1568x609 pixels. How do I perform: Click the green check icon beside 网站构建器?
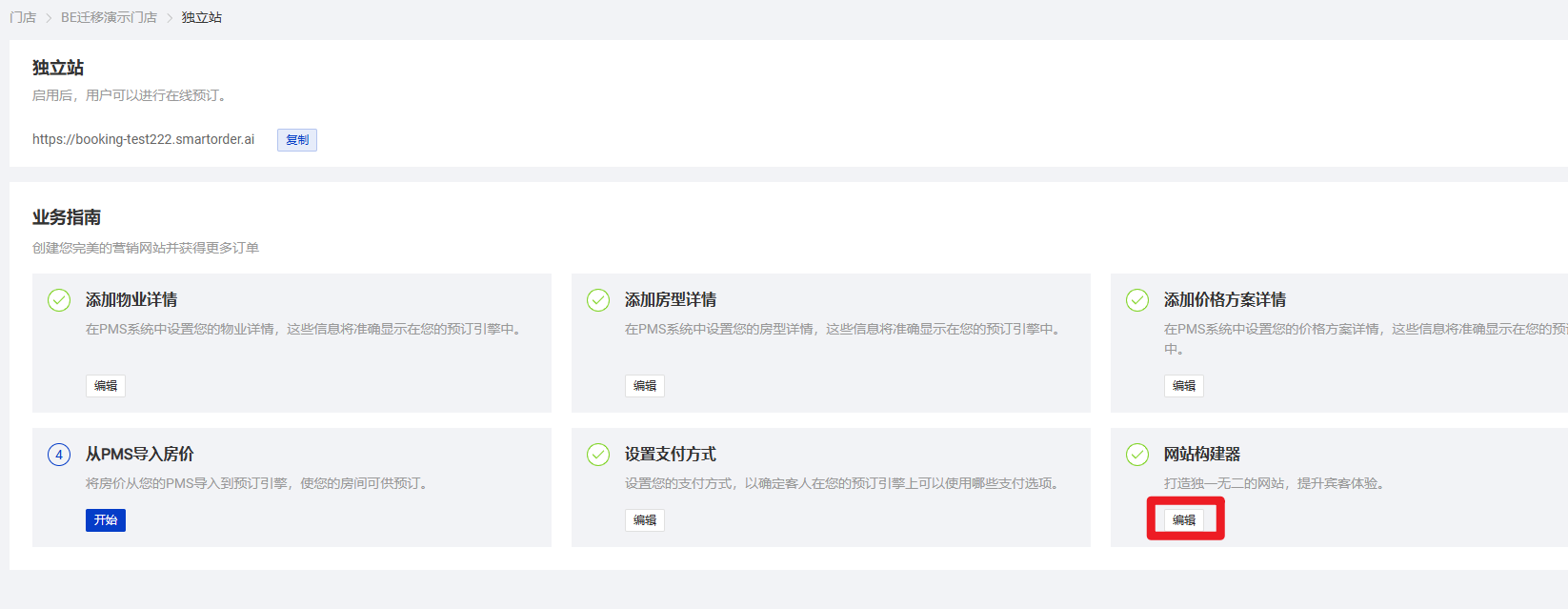[x=1137, y=455]
